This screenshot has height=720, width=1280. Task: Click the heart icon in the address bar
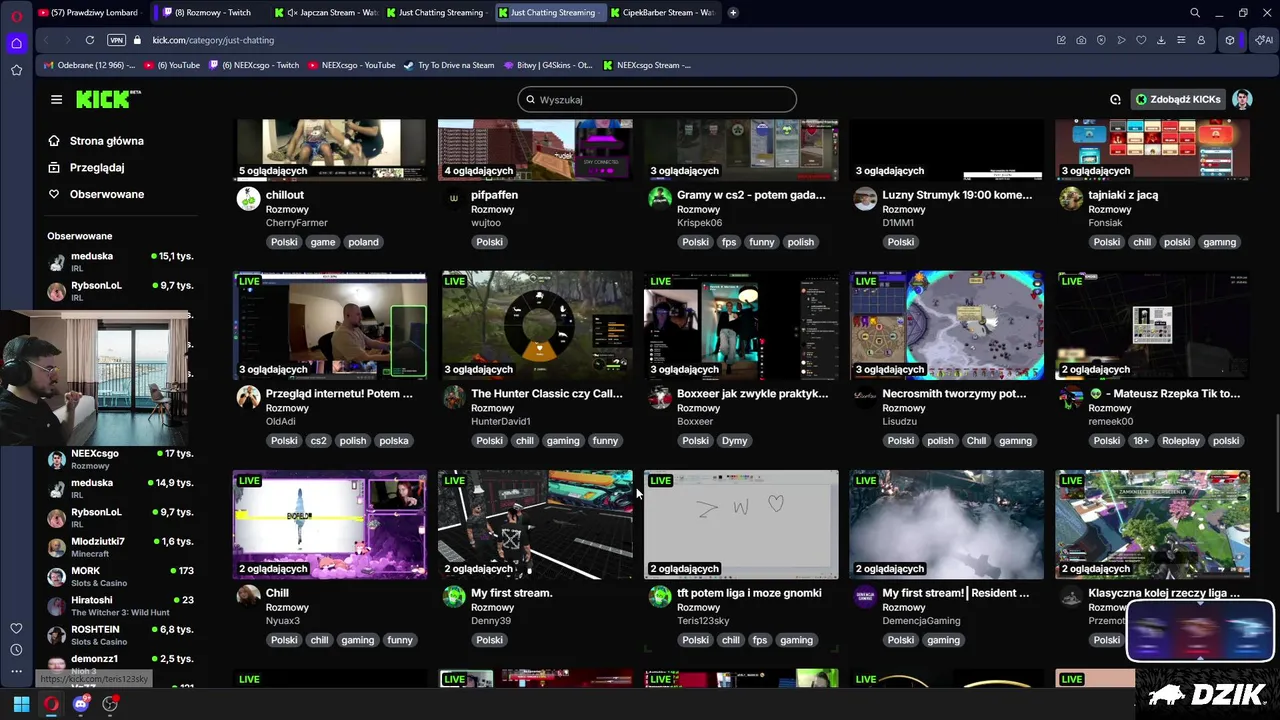[1141, 40]
